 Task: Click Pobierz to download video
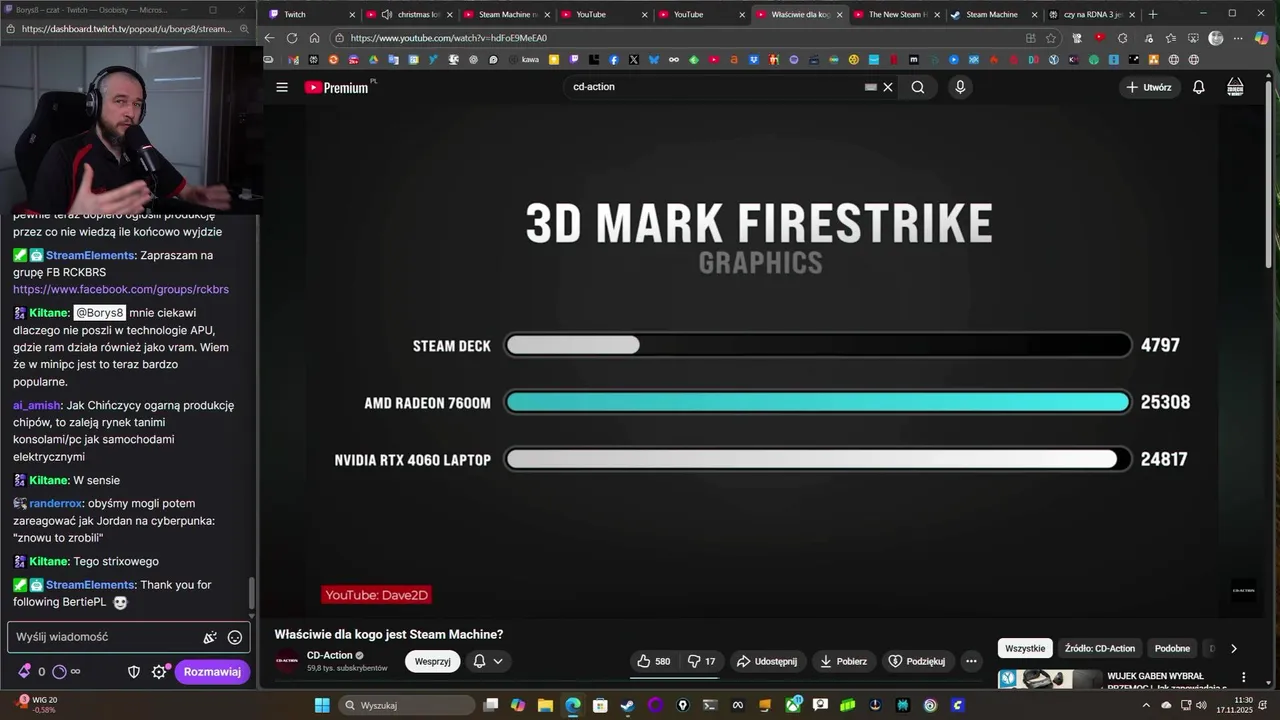[x=844, y=661]
